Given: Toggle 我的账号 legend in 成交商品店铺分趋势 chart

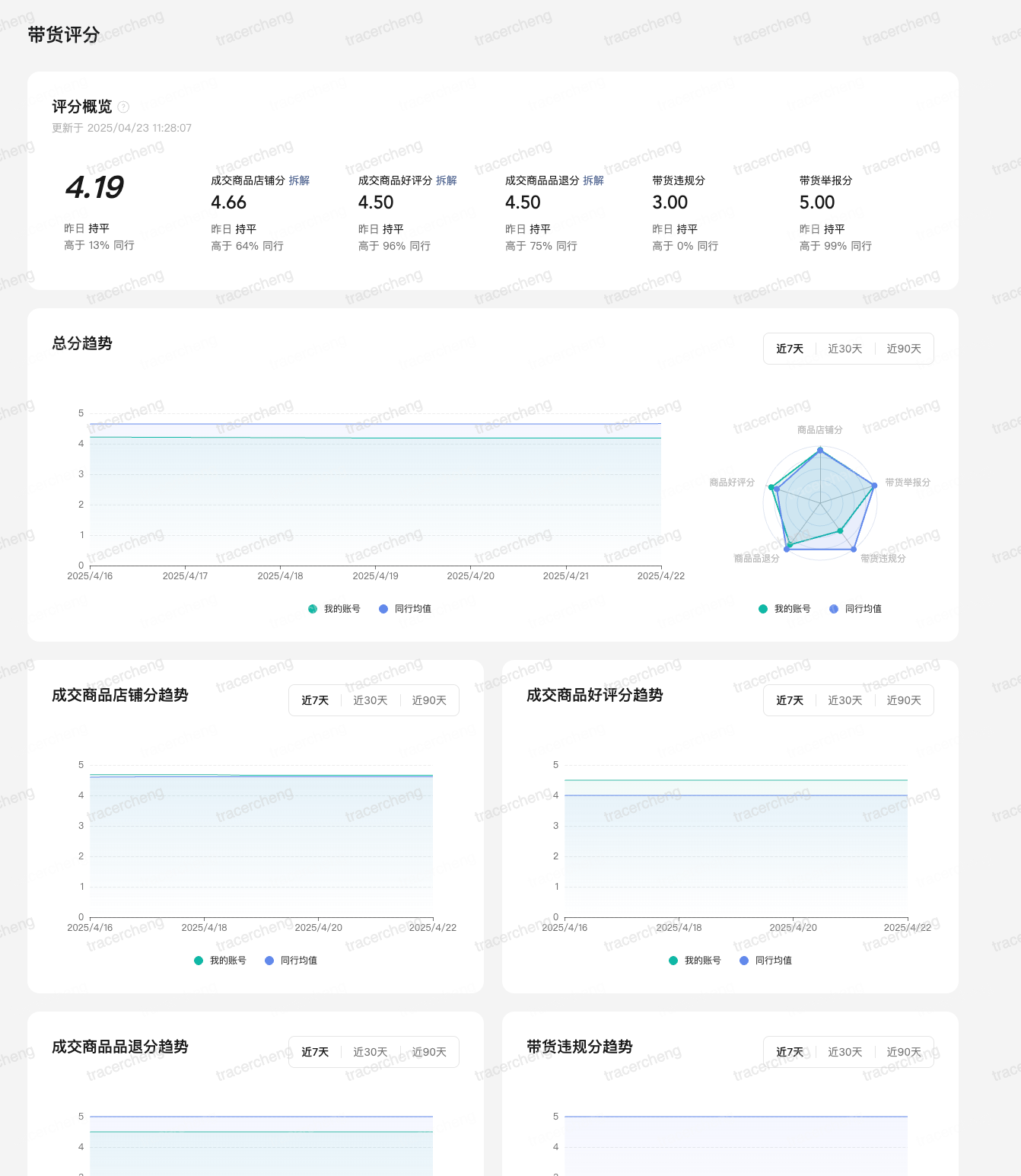Looking at the screenshot, I should coord(220,961).
